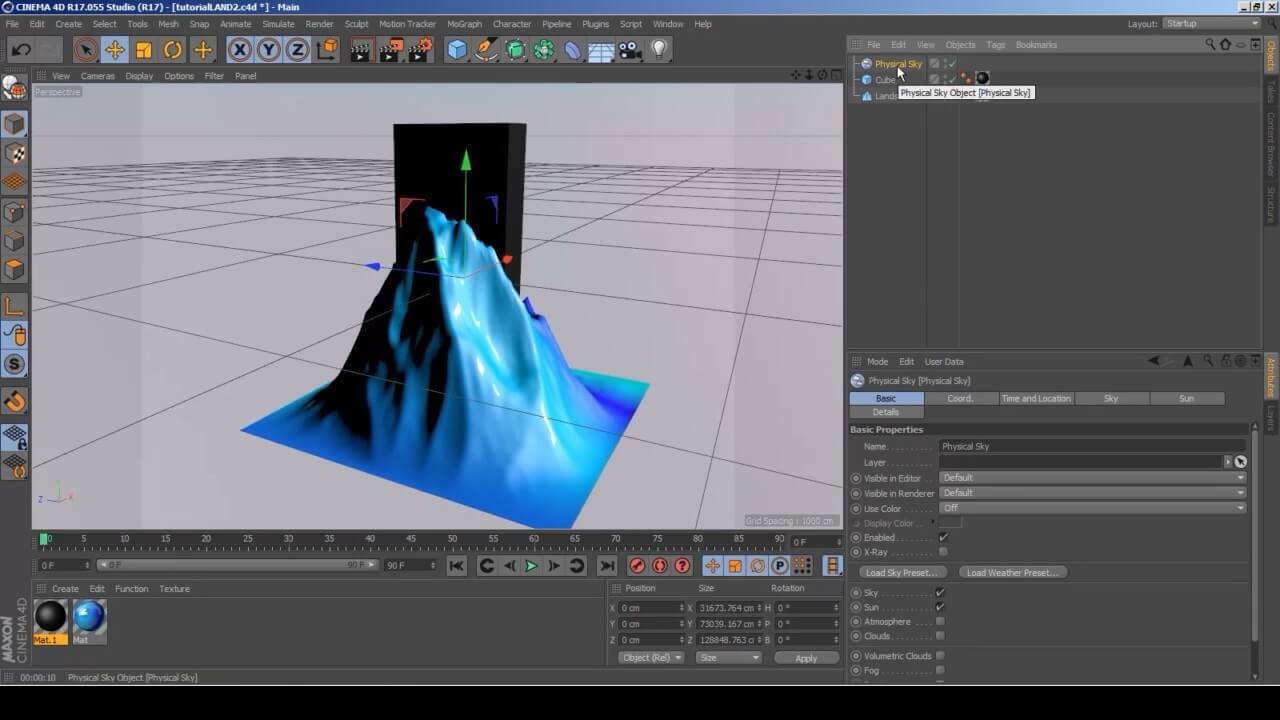This screenshot has height=720, width=1280.
Task: Enable the Volumetric Clouds checkbox
Action: (940, 656)
